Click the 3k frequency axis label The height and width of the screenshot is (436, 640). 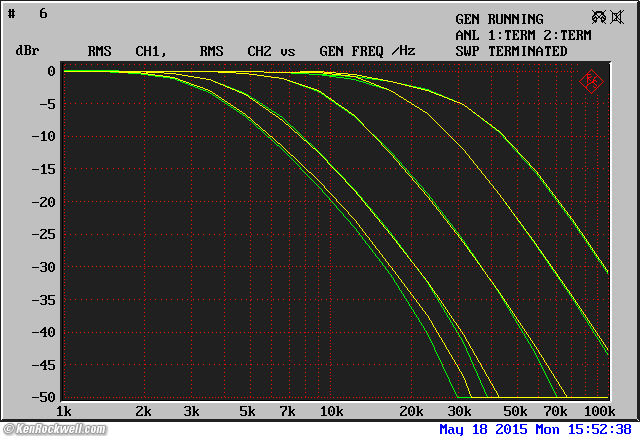(x=191, y=412)
